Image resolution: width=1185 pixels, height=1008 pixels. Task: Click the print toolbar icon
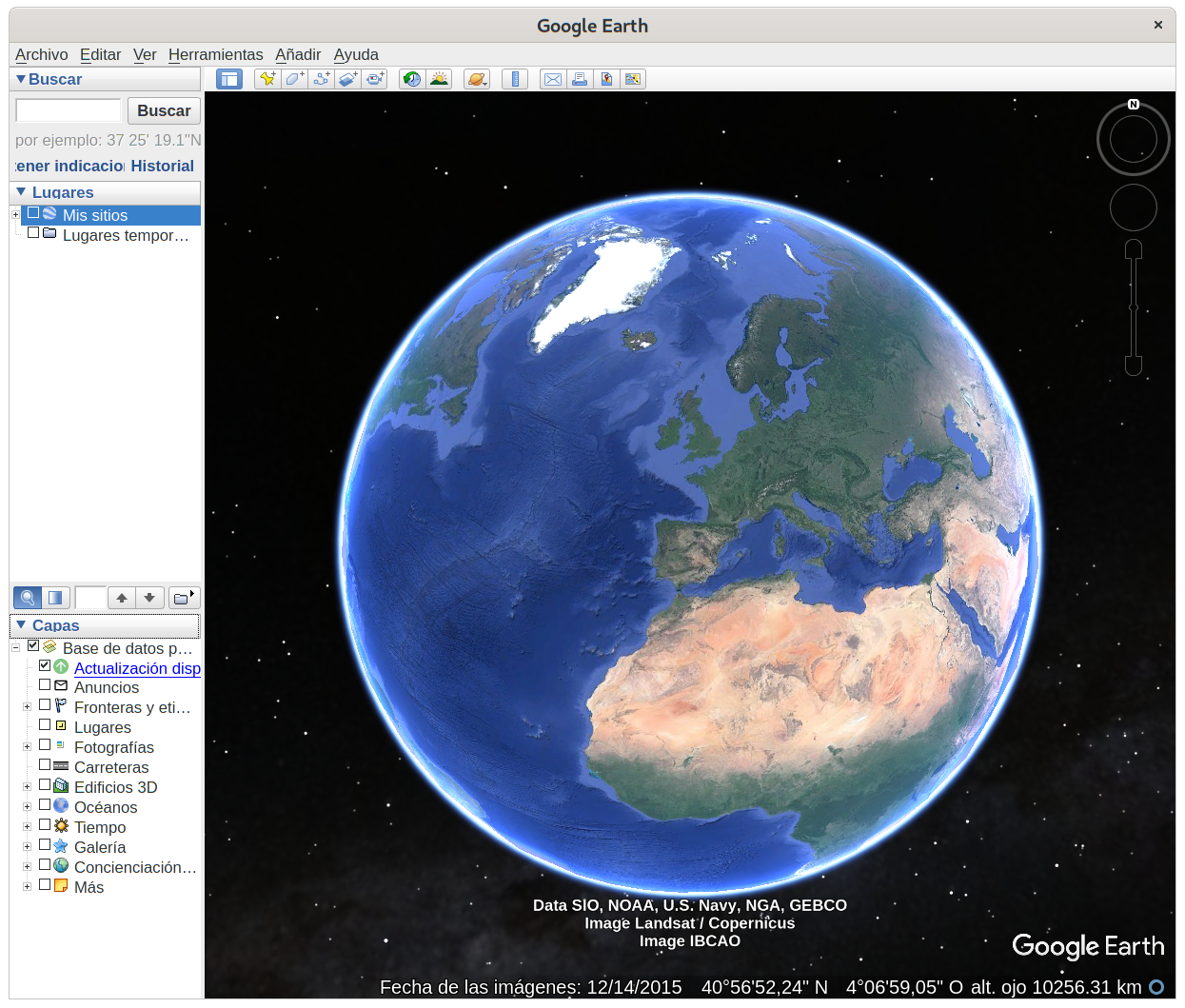point(579,79)
